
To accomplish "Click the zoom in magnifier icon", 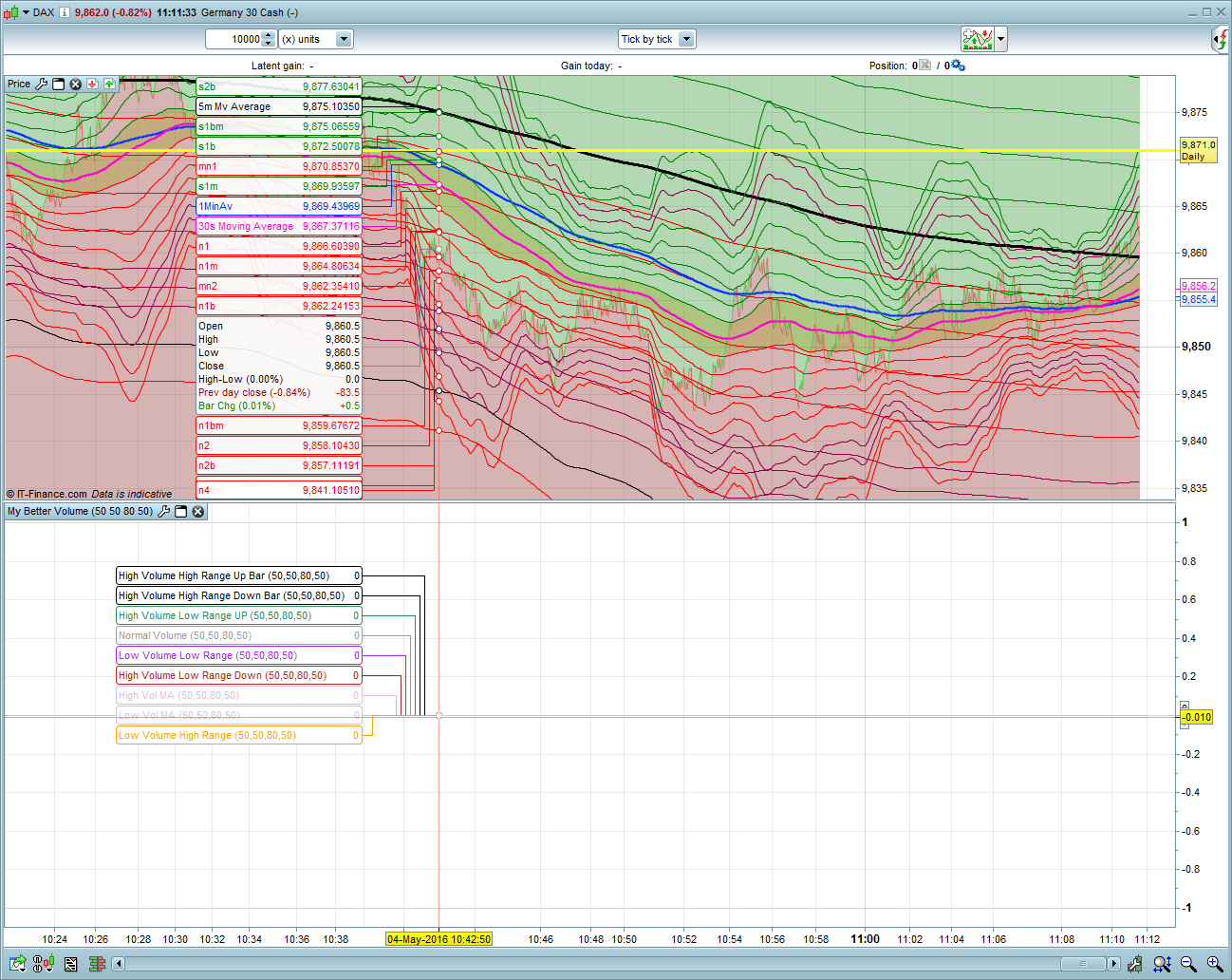I will point(1214,964).
